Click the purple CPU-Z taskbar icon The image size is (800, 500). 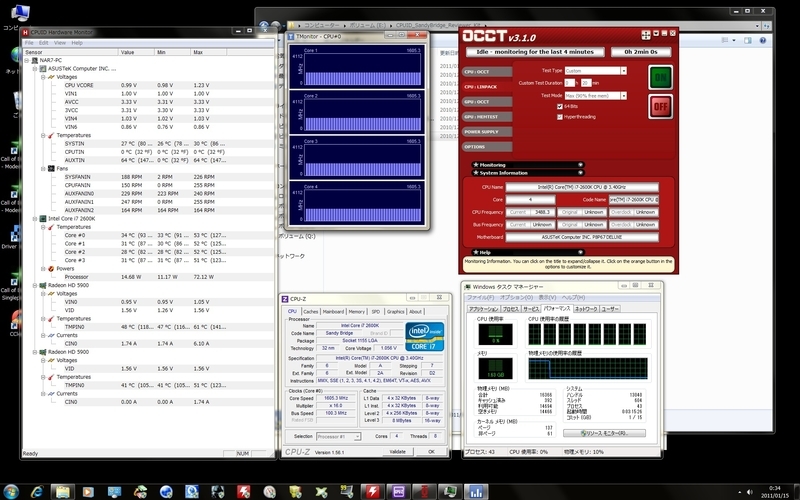[398, 491]
